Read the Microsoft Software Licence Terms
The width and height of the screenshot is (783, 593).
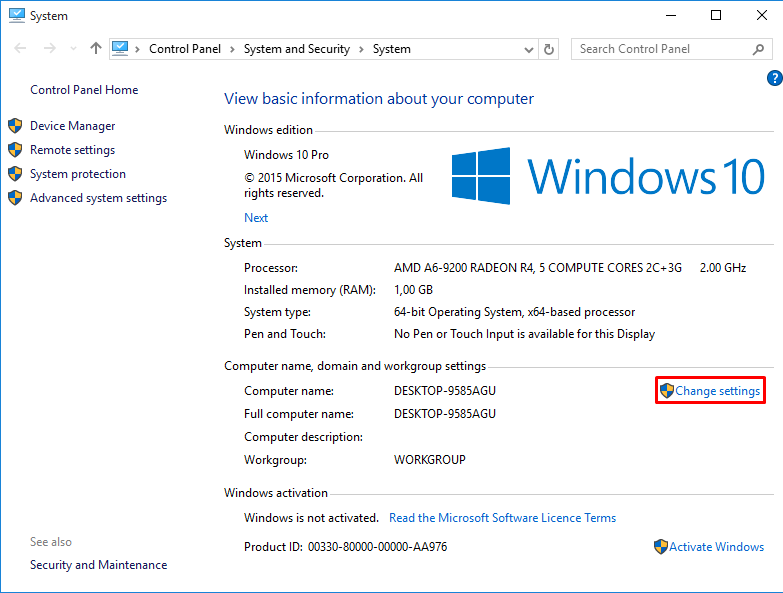502,518
